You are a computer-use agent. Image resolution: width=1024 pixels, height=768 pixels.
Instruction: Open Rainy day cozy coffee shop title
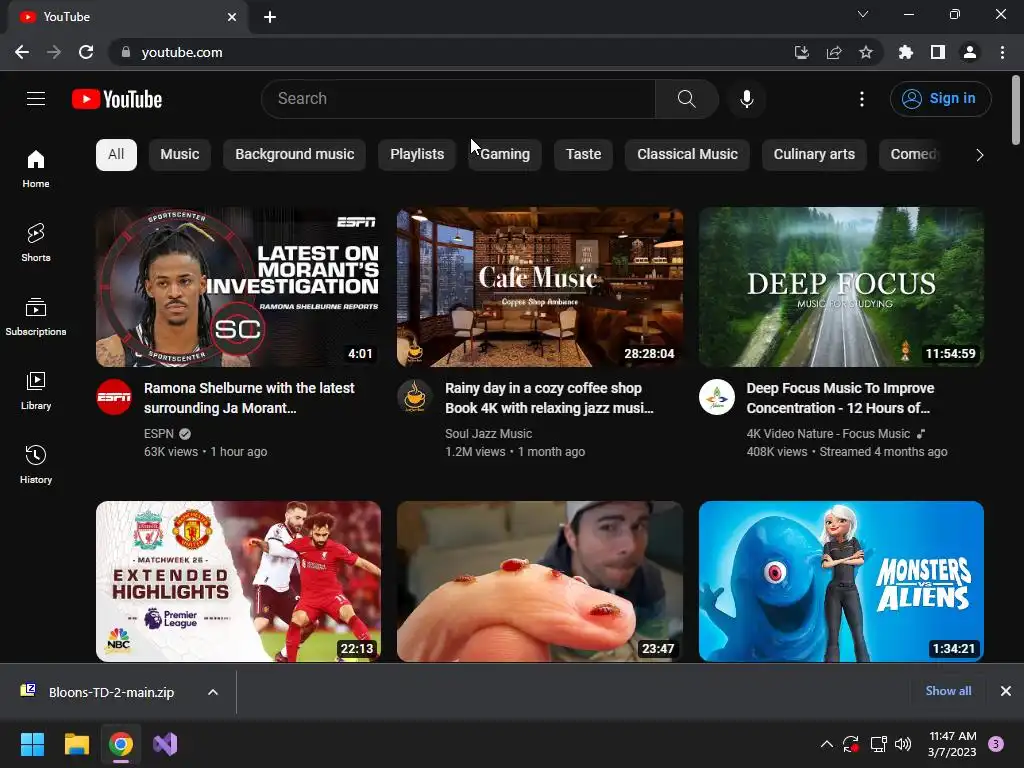tap(549, 398)
